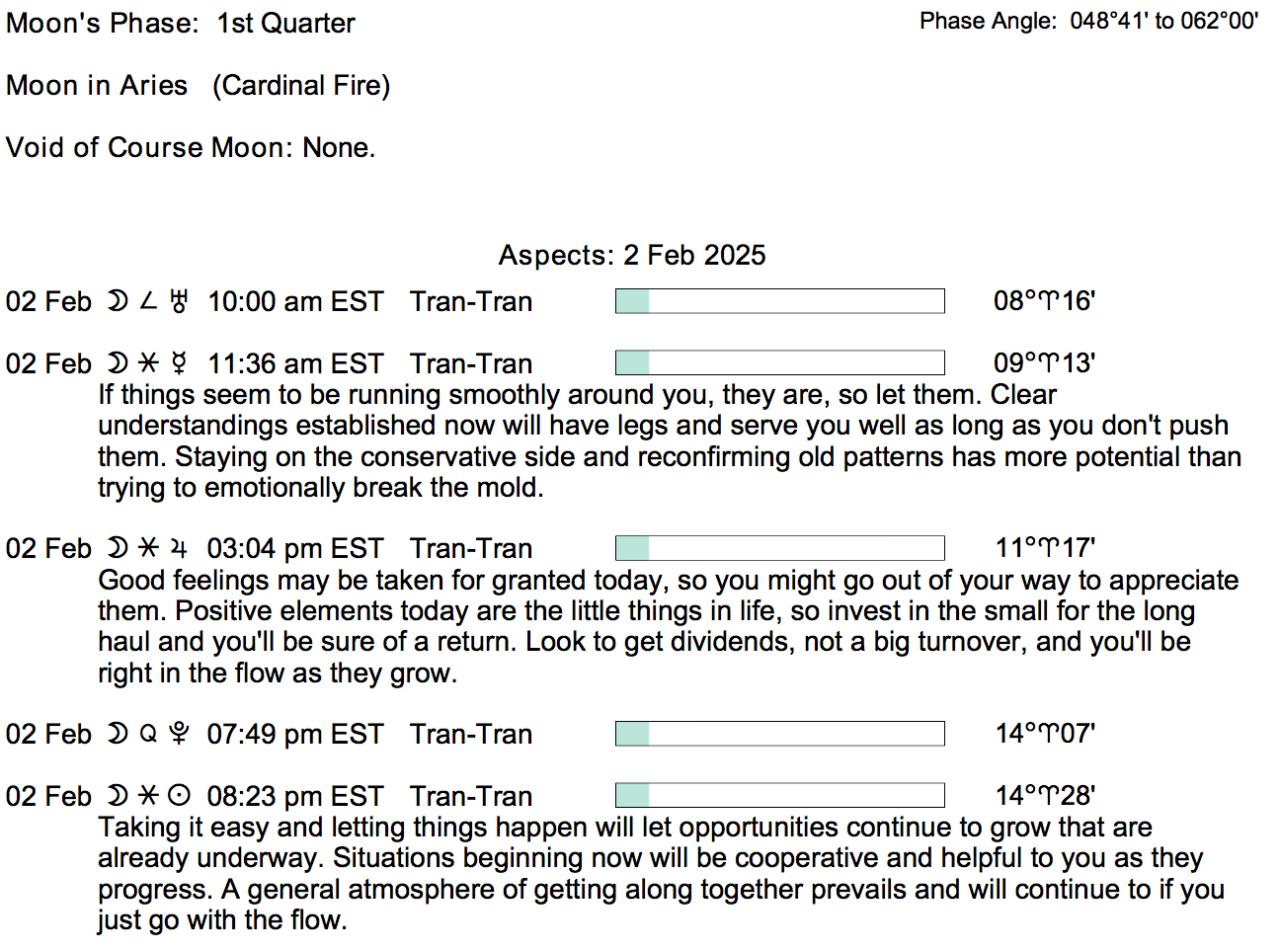
Task: Select the semi-square symbol in the 10:00 am row
Action: pyautogui.click(x=148, y=301)
